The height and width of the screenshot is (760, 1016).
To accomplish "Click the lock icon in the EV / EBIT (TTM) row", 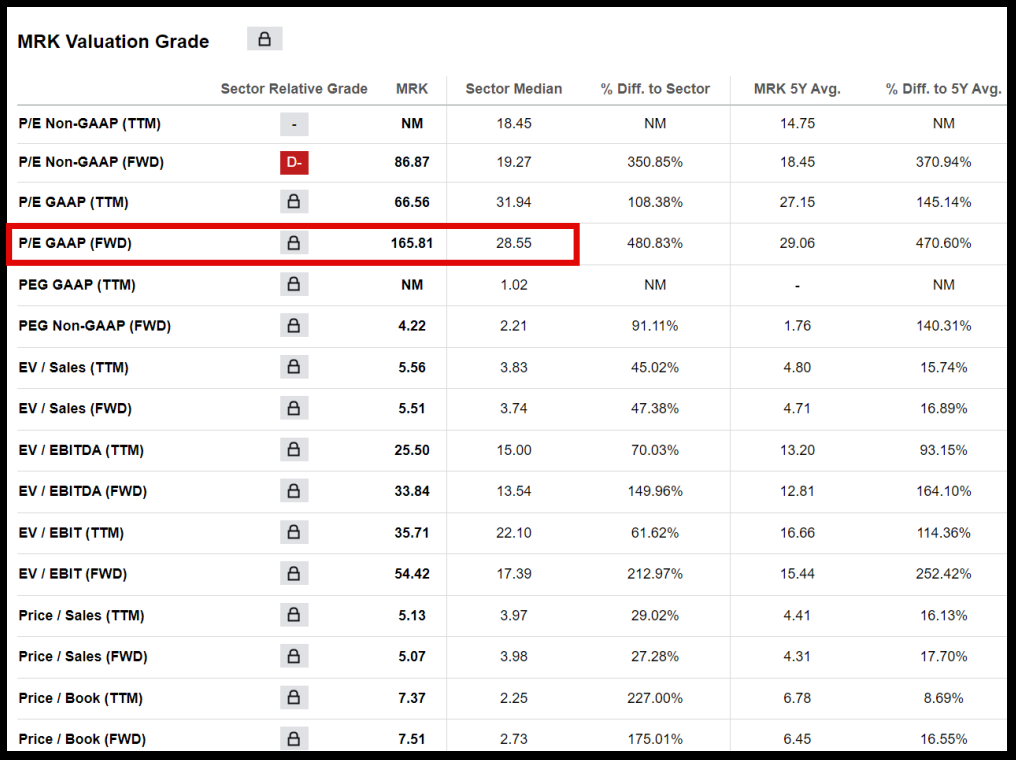I will pyautogui.click(x=294, y=532).
